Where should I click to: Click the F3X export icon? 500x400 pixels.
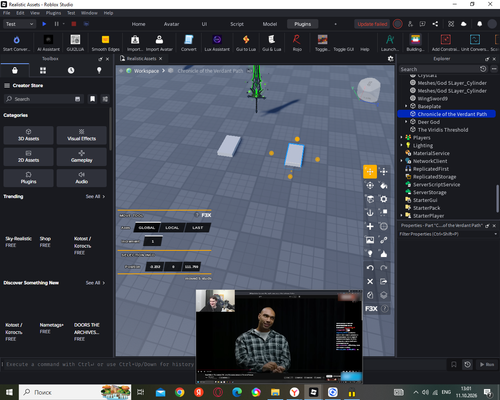click(x=384, y=281)
